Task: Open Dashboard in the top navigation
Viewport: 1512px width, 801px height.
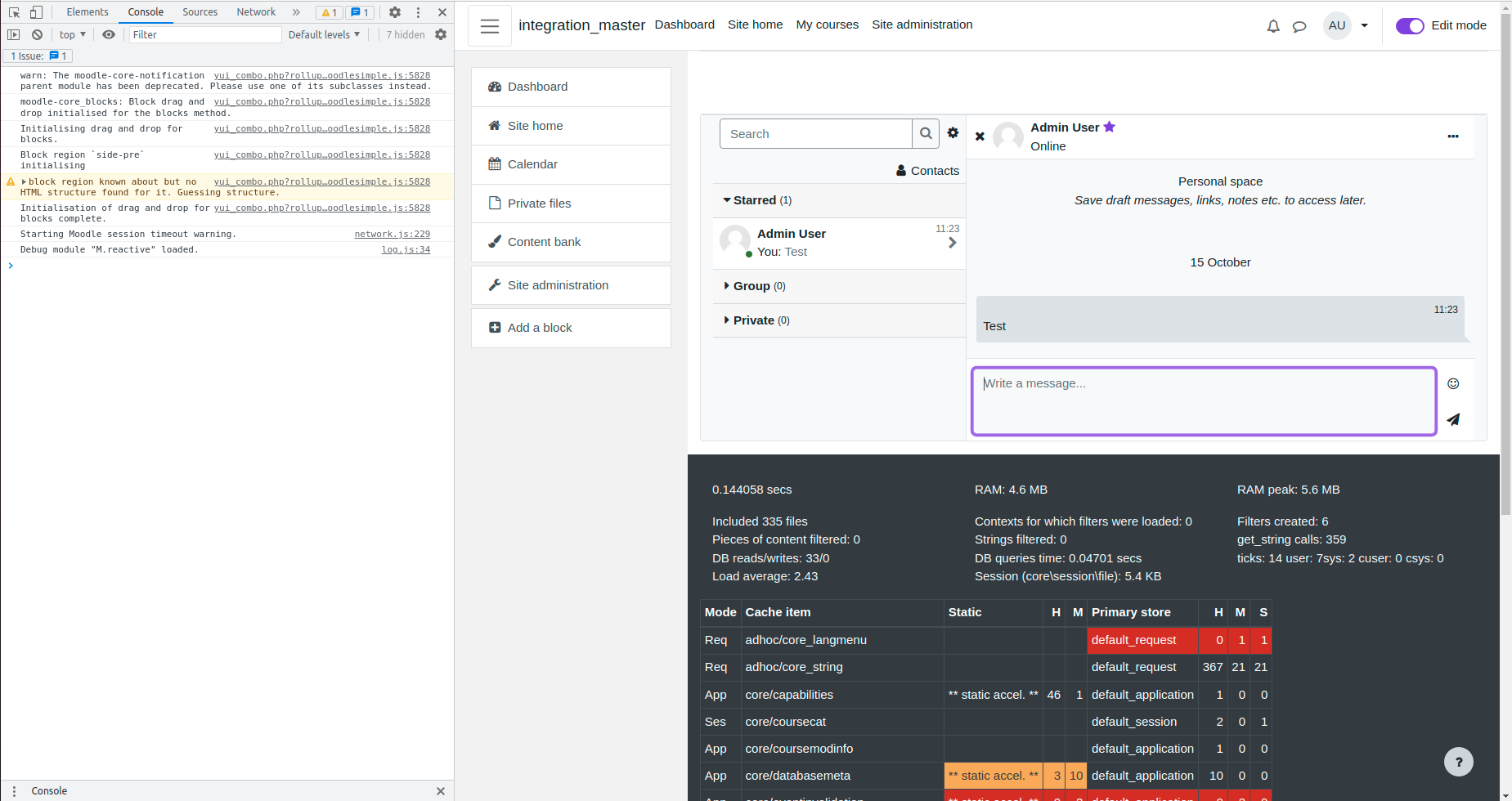Action: (x=684, y=25)
